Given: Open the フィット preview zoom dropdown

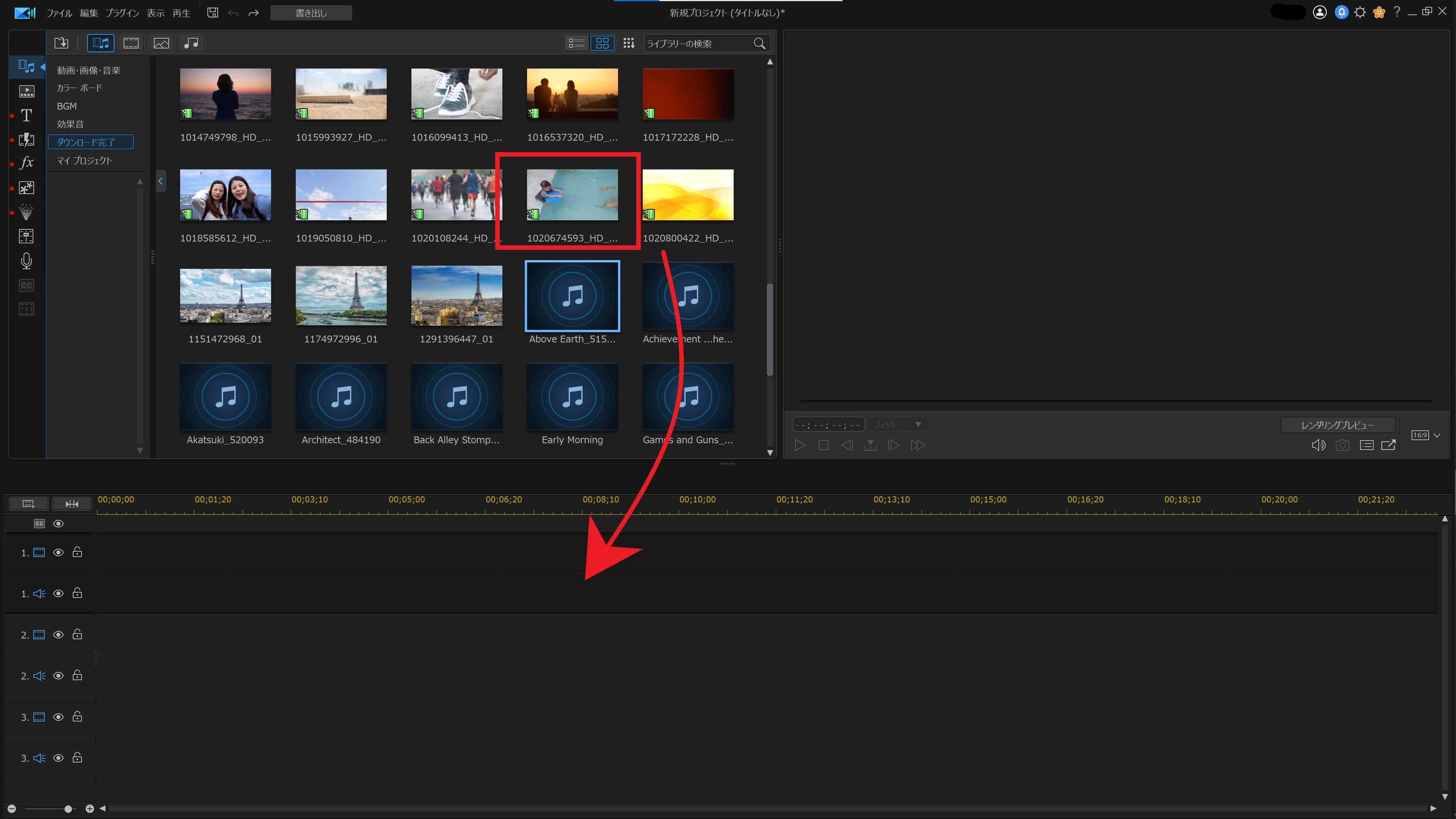Looking at the screenshot, I should pos(897,425).
